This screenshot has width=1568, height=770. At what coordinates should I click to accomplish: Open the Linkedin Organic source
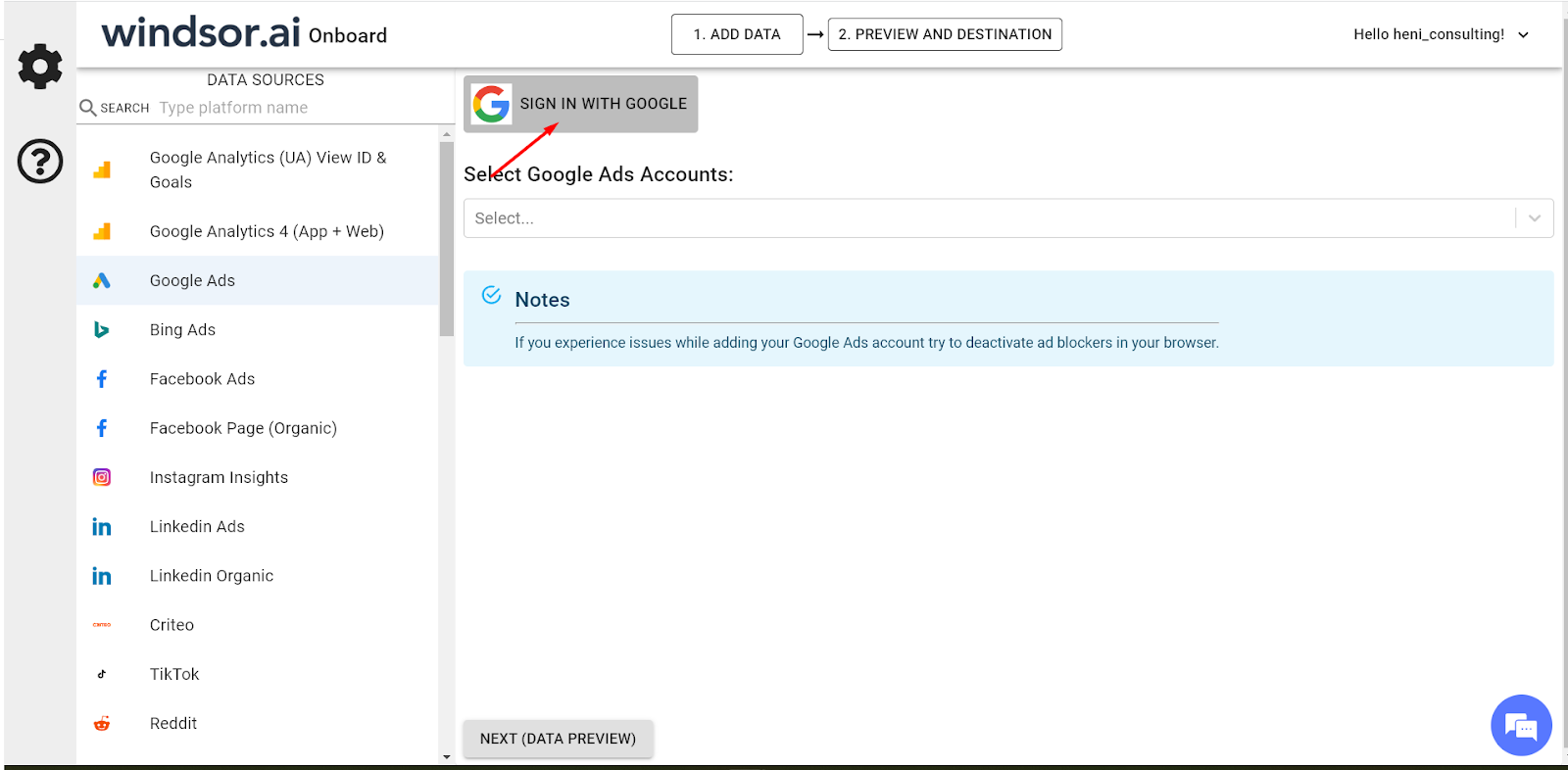coord(258,576)
